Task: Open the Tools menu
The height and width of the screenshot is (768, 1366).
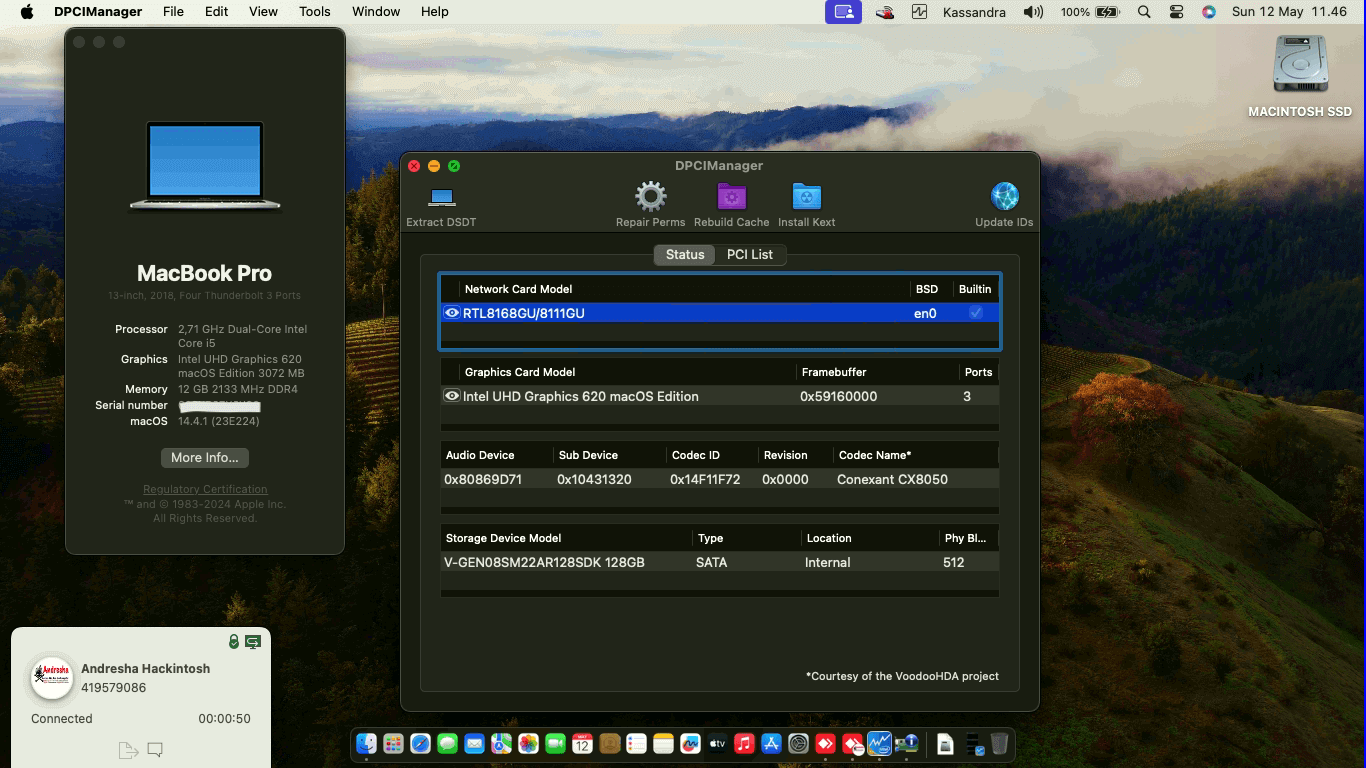Action: [x=315, y=12]
